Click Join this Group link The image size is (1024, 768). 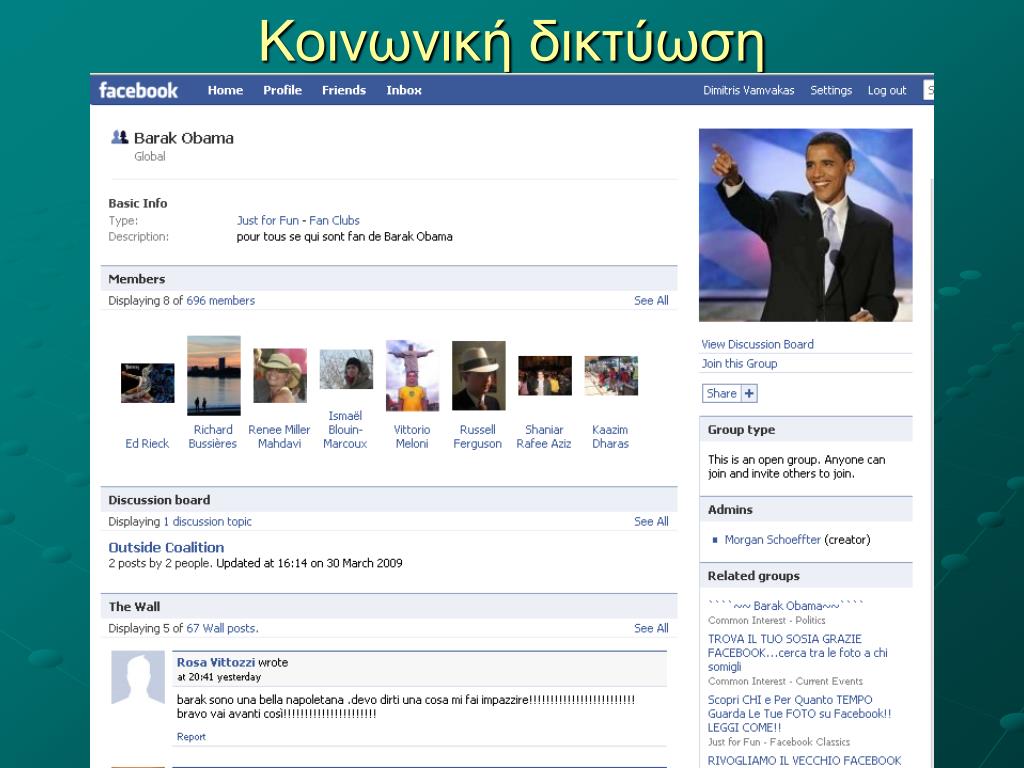pyautogui.click(x=739, y=363)
